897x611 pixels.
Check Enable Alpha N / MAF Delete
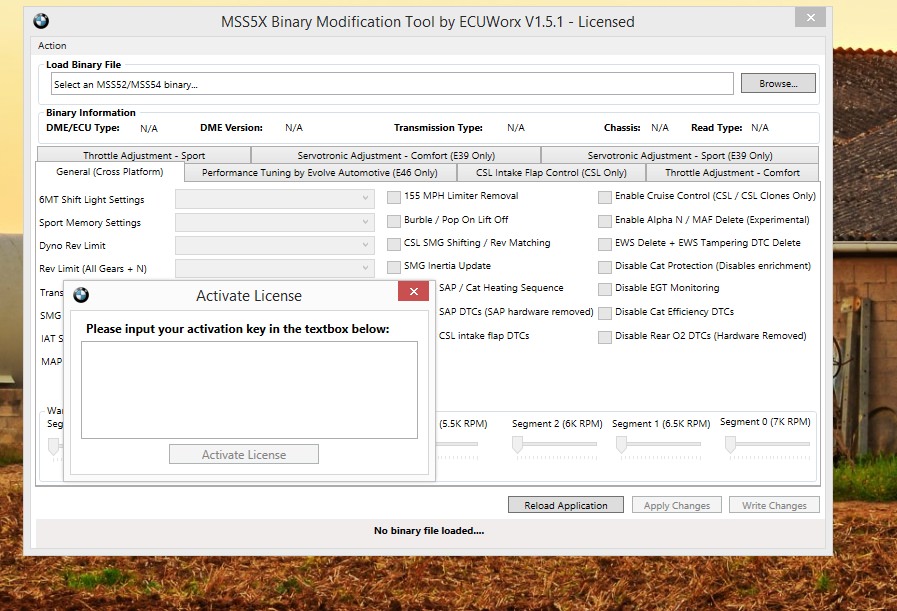605,221
